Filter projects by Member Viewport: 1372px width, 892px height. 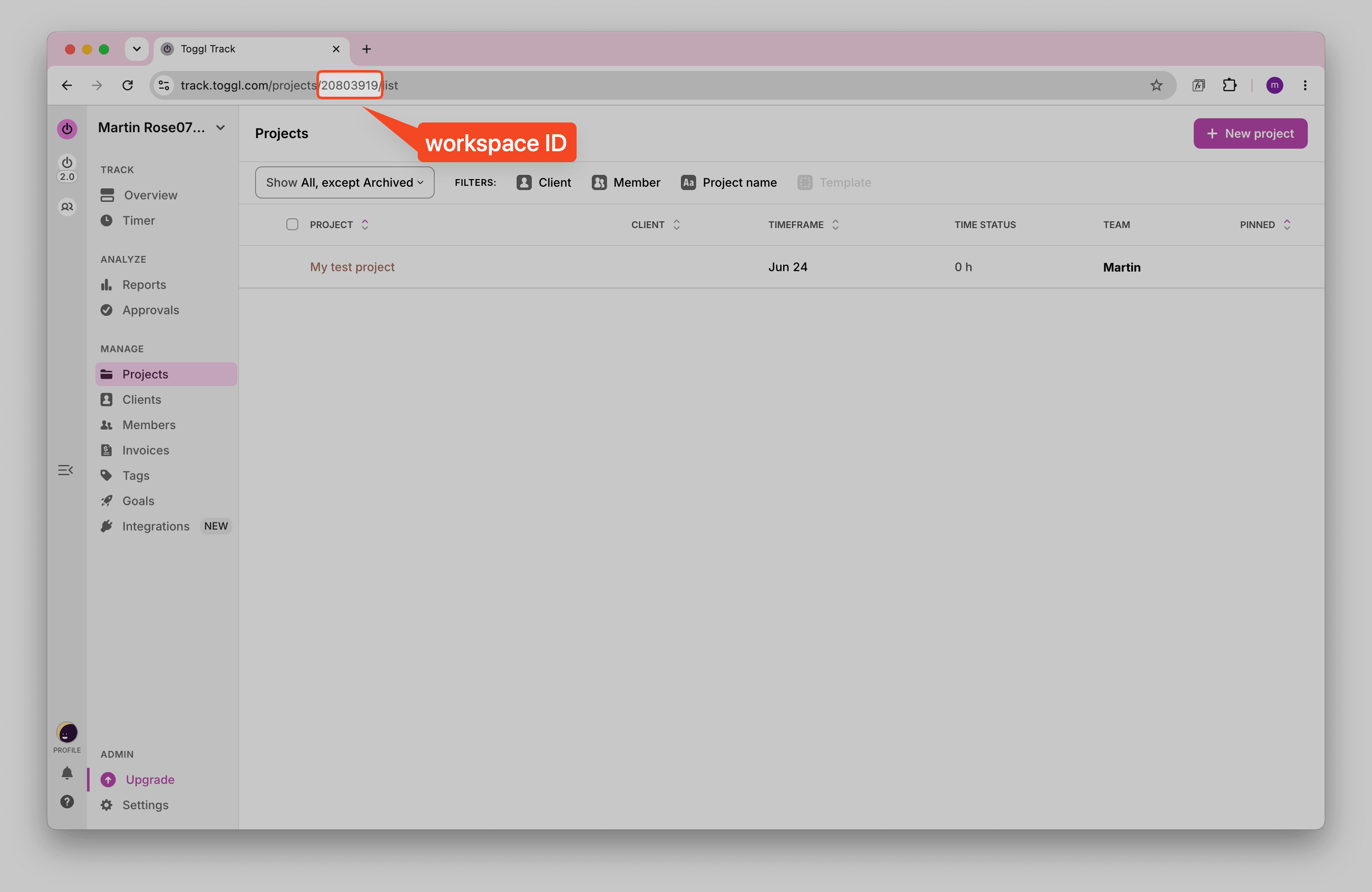(x=626, y=182)
